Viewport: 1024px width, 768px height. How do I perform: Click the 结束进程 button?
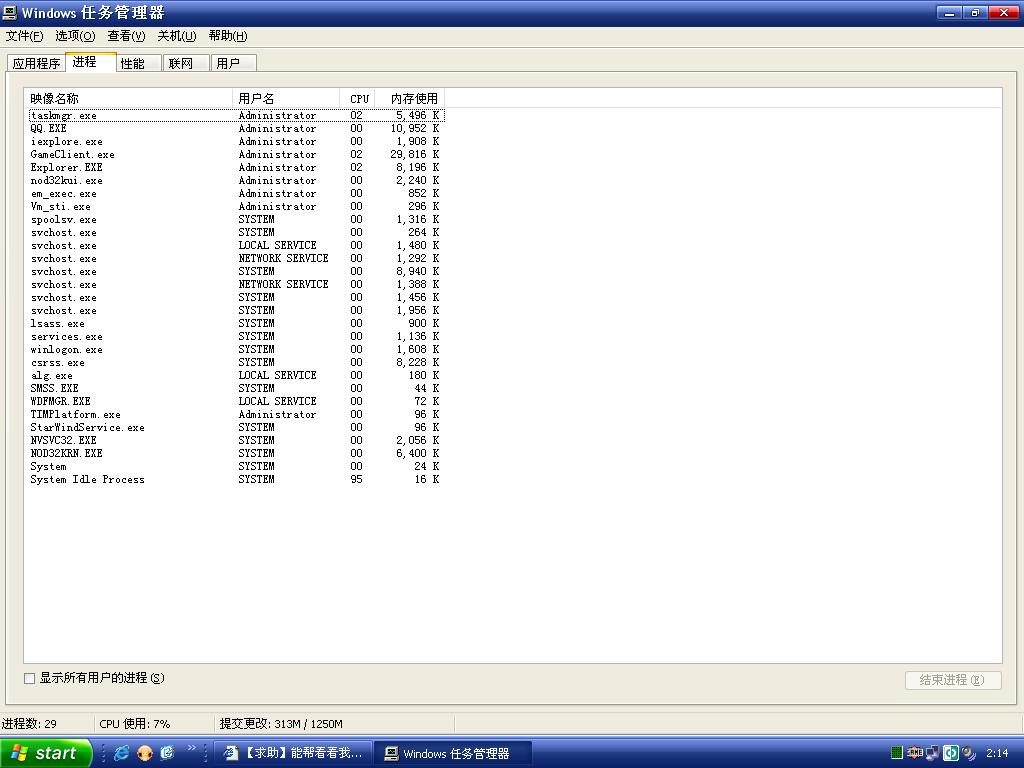pyautogui.click(x=953, y=680)
